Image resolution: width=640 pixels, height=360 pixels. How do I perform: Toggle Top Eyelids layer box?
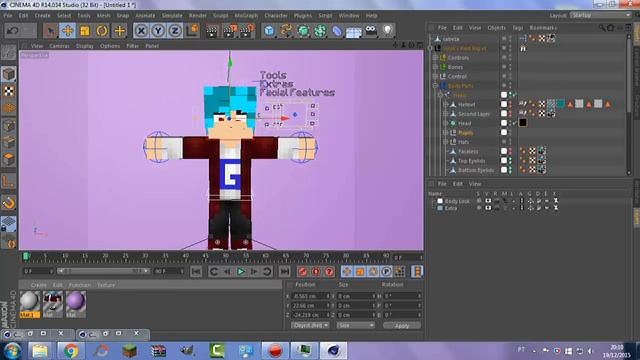point(504,160)
